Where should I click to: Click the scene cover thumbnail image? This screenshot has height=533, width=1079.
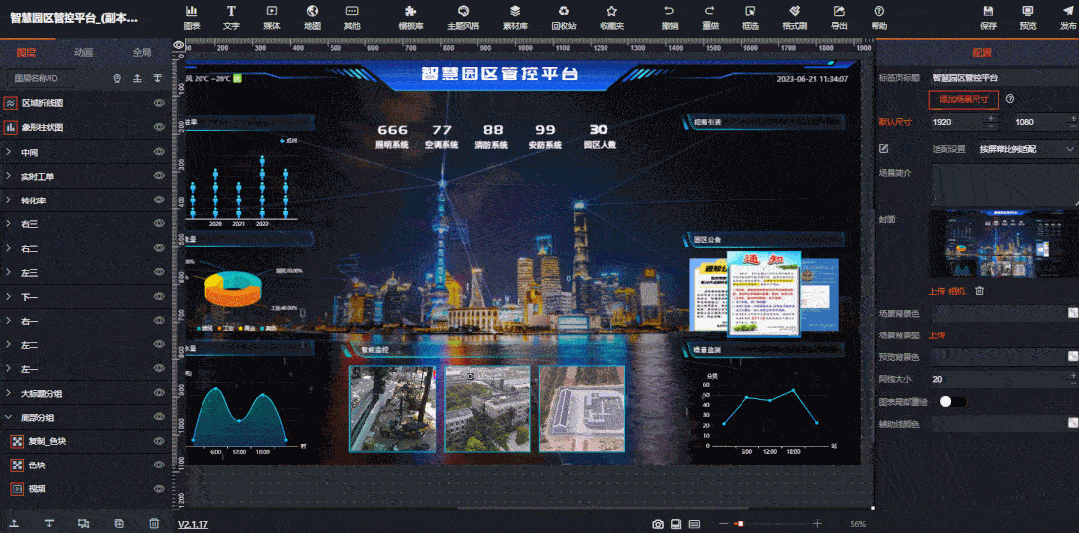point(1005,243)
